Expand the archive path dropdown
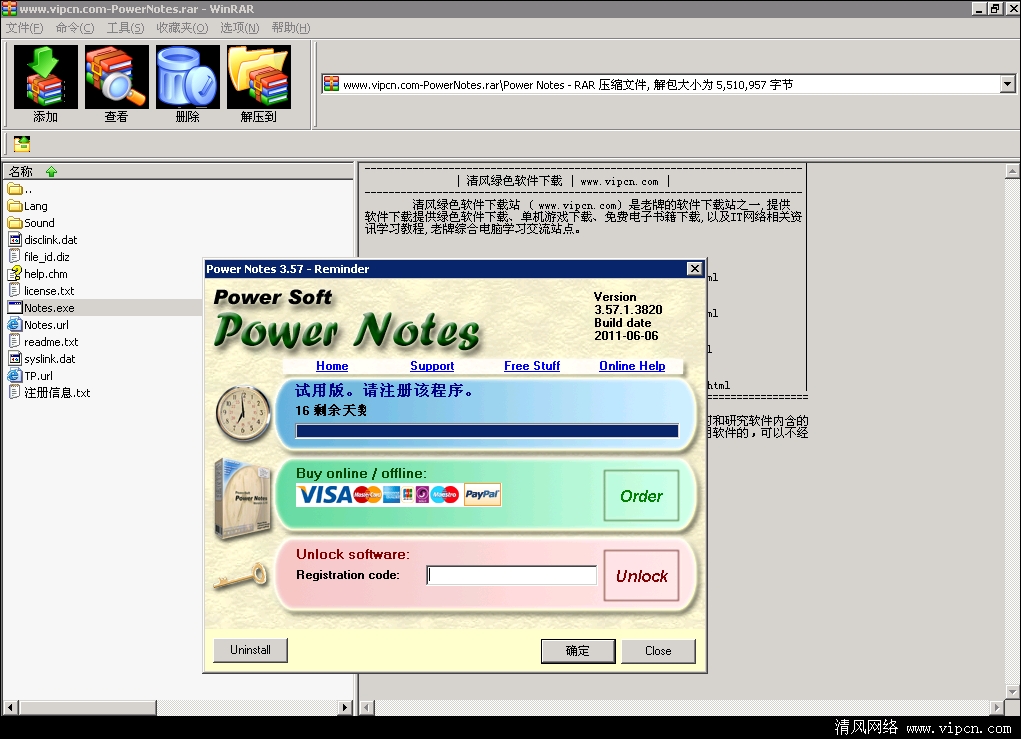The height and width of the screenshot is (739, 1021). tap(1007, 84)
